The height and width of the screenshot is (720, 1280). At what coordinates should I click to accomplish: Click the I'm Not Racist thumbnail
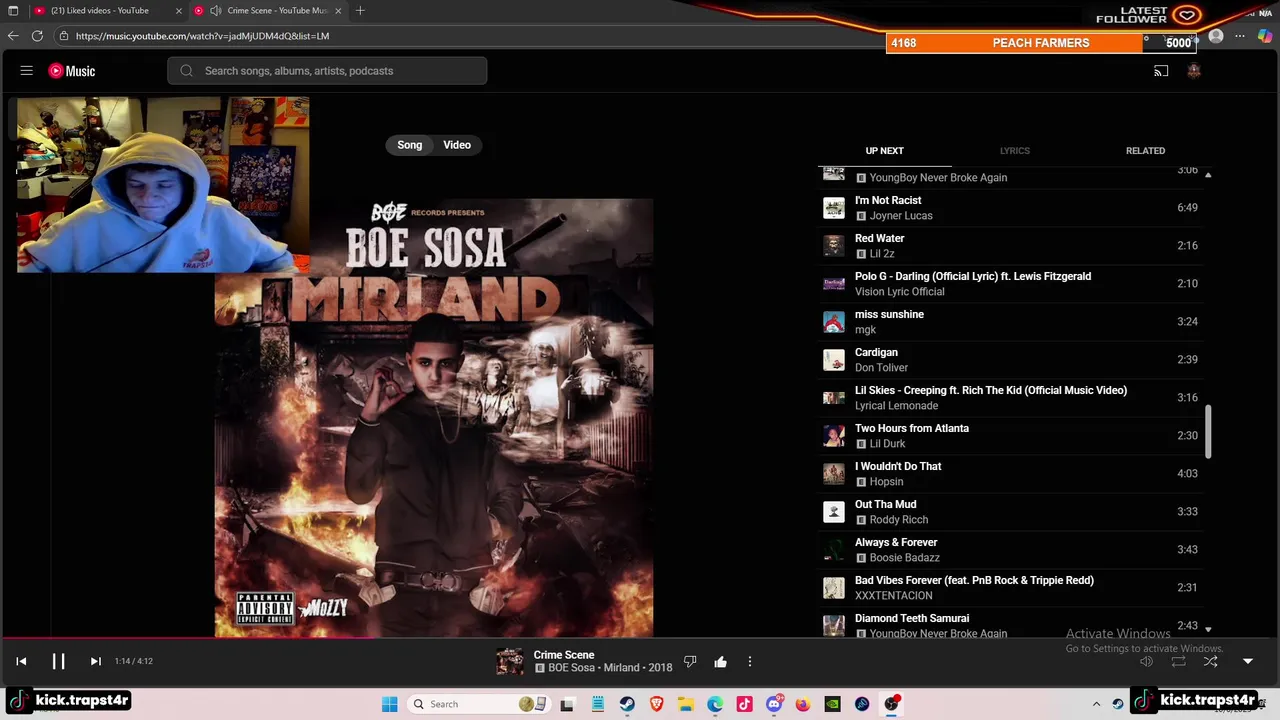coord(833,208)
